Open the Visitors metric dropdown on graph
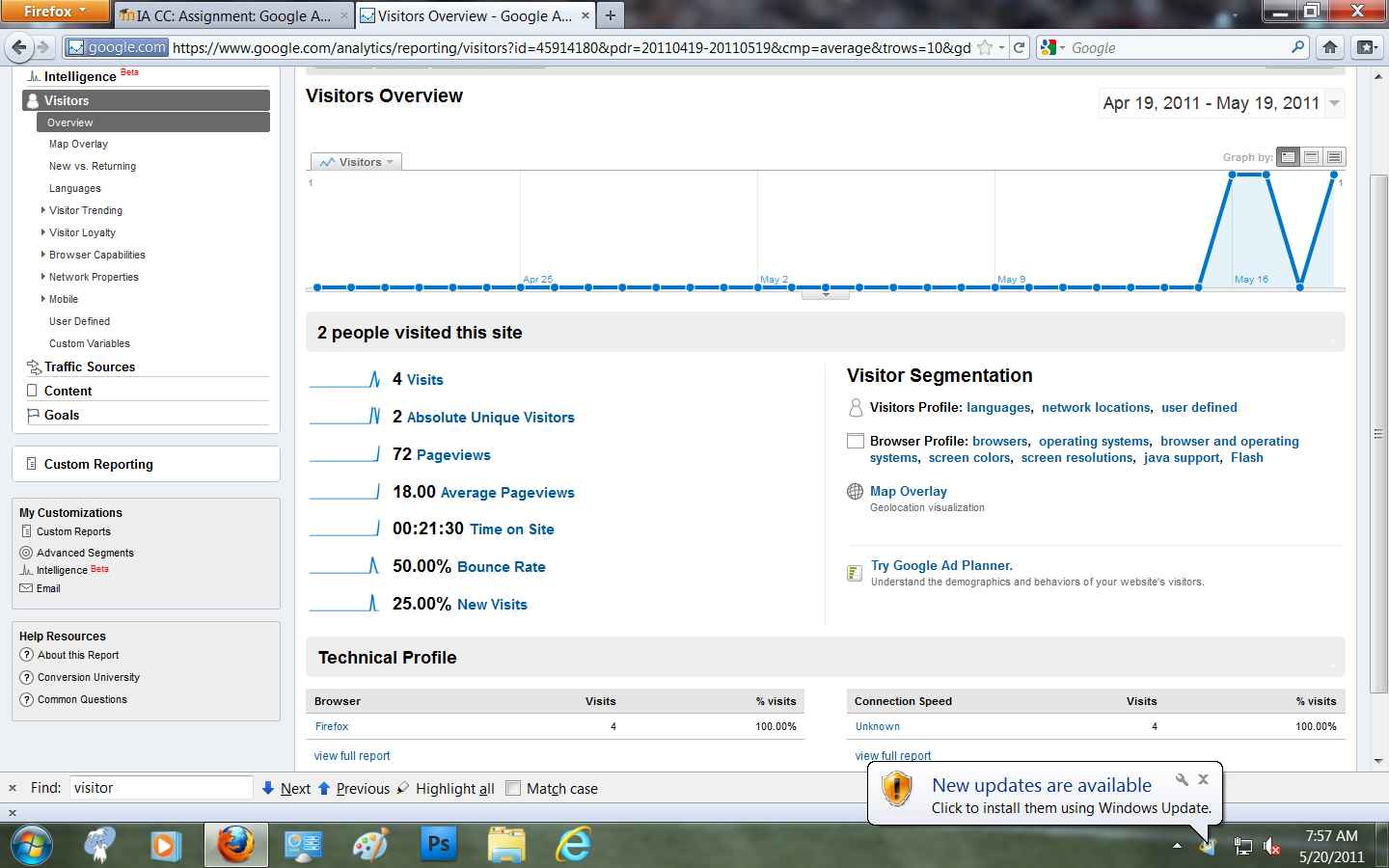The height and width of the screenshot is (868, 1389). pyautogui.click(x=357, y=162)
